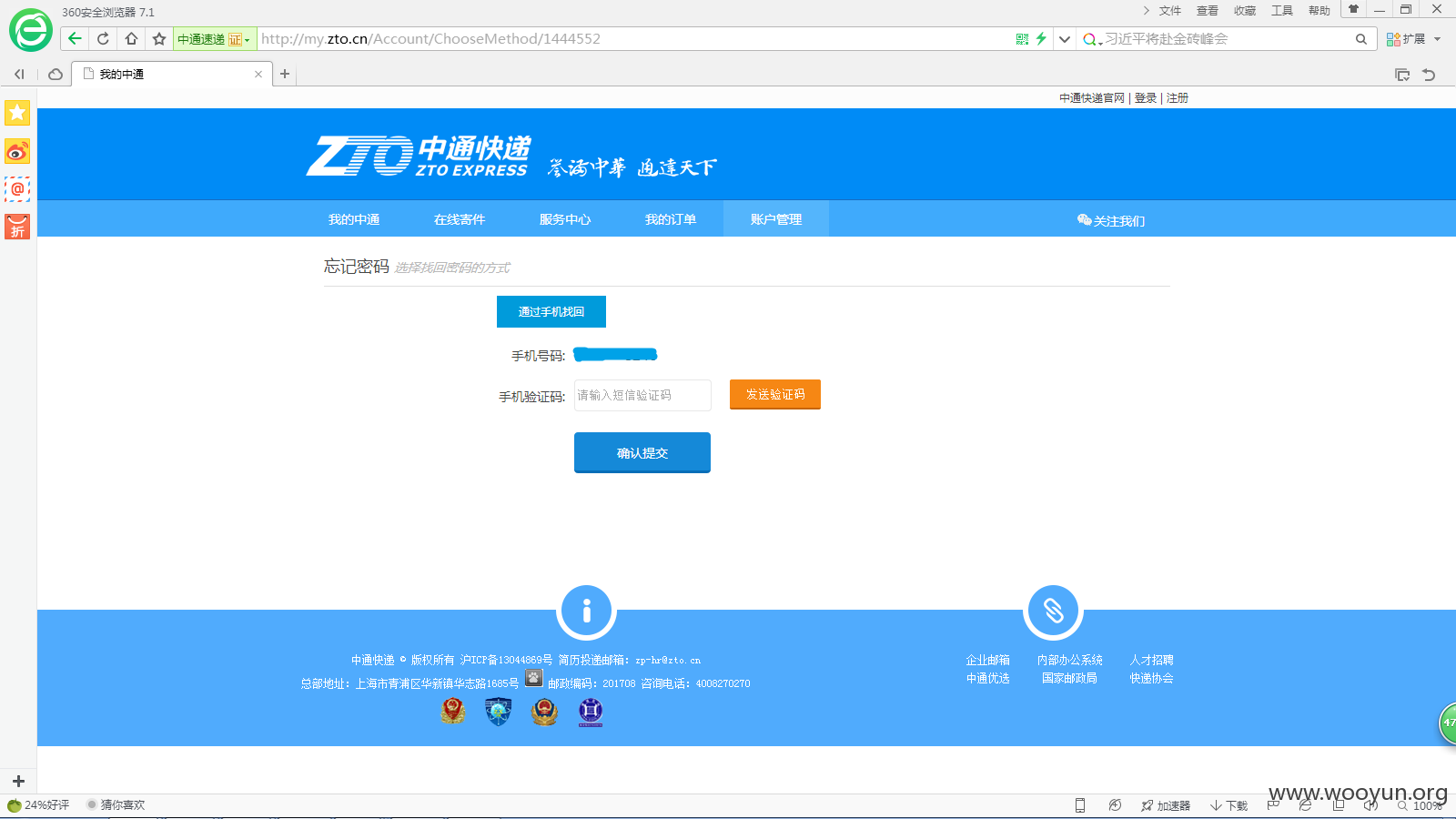Open the mail @ sidebar icon
Viewport: 1456px width, 819px height.
pos(17,188)
